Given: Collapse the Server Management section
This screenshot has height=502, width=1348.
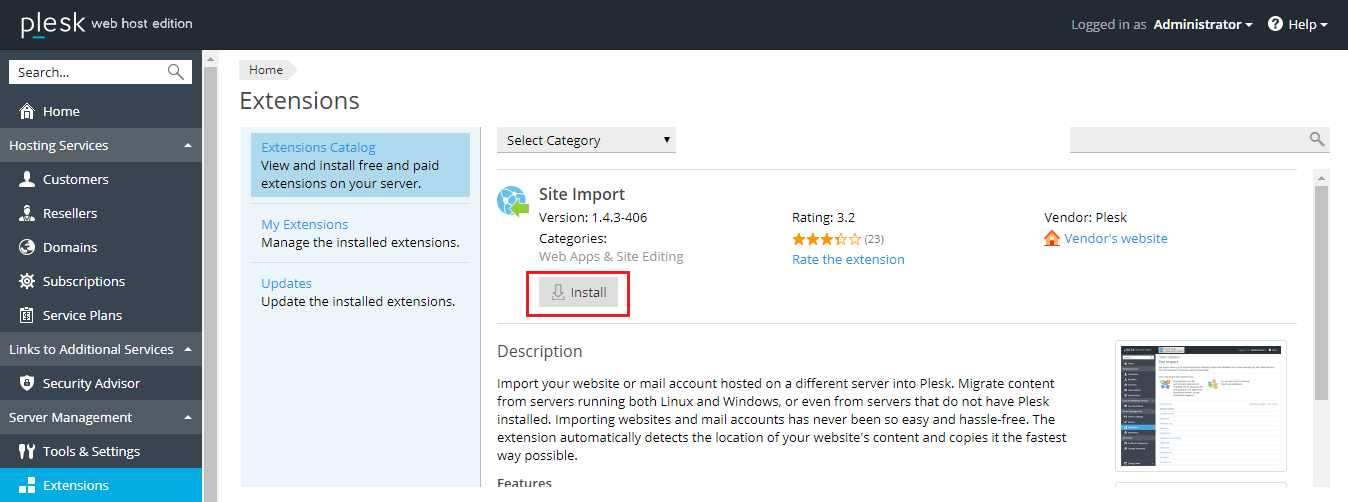Looking at the screenshot, I should point(188,418).
